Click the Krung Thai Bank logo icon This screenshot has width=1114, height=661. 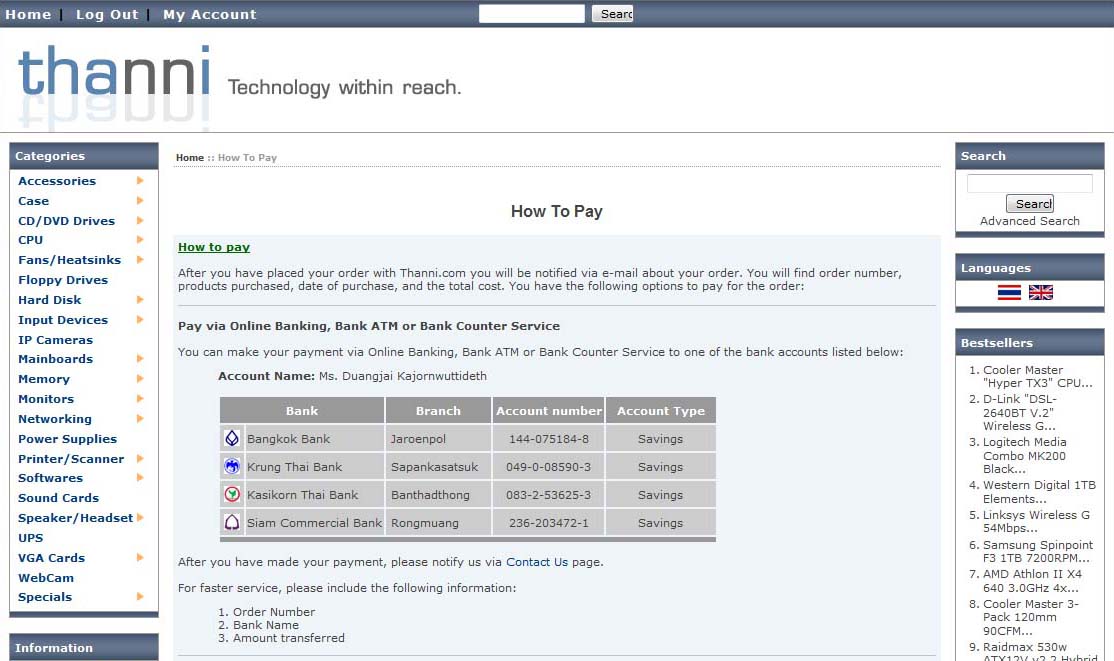pyautogui.click(x=232, y=466)
